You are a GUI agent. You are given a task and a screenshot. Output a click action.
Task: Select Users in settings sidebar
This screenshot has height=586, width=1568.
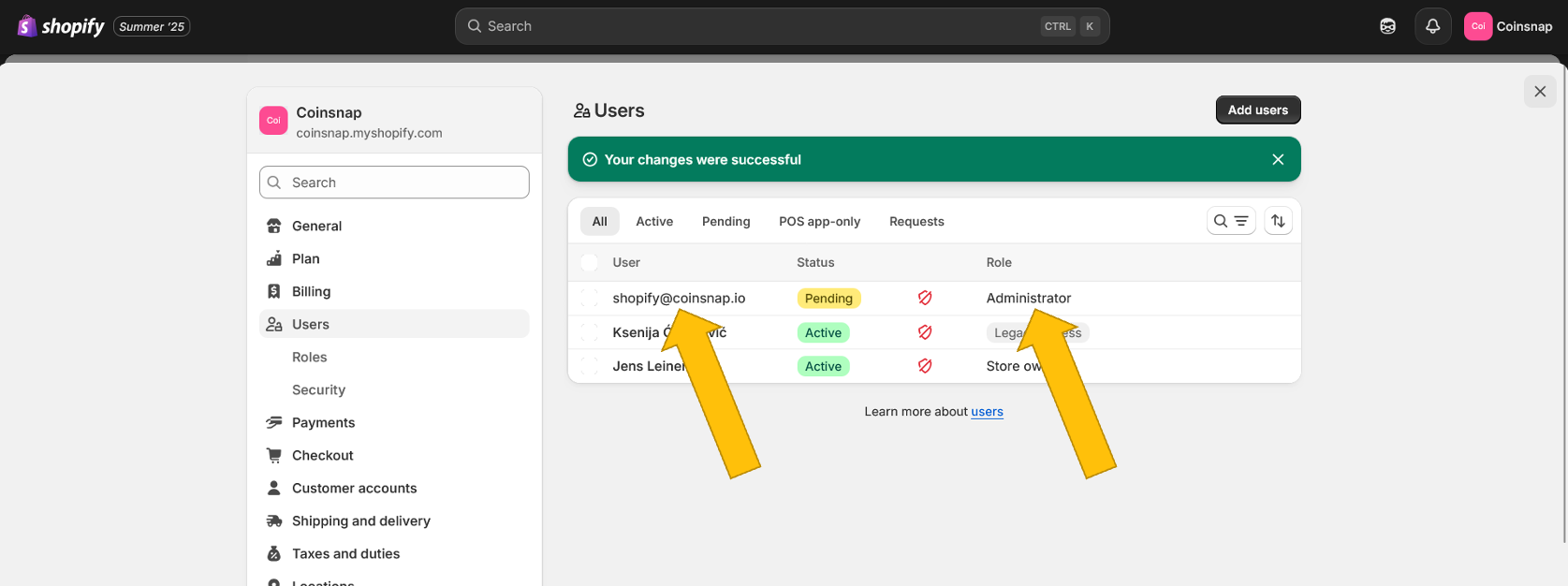click(394, 324)
